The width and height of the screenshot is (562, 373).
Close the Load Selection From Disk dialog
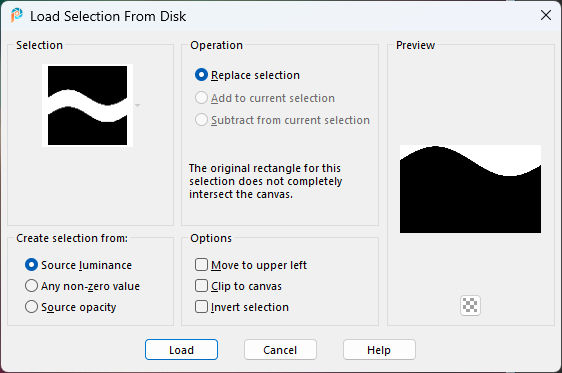coord(546,15)
